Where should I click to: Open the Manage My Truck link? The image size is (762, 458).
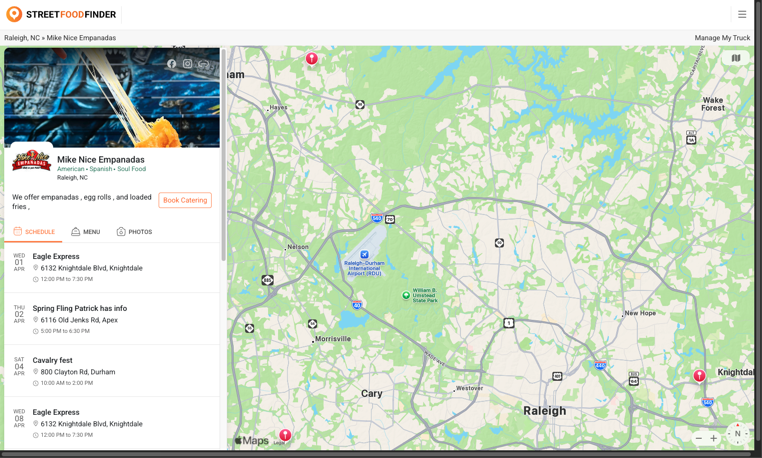point(722,38)
